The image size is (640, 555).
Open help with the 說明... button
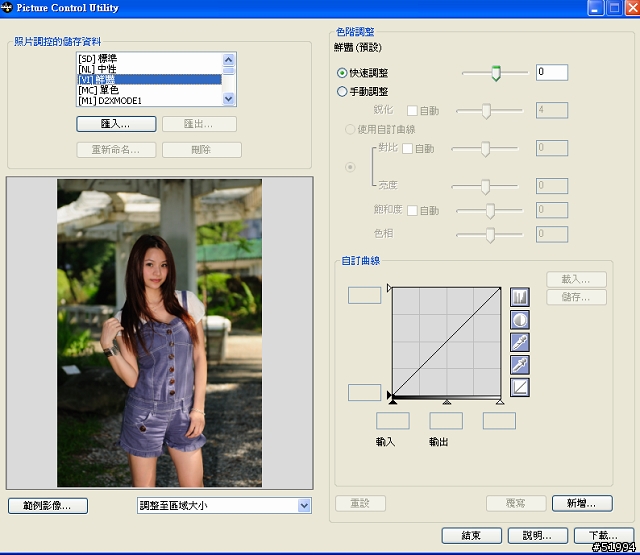pos(538,536)
